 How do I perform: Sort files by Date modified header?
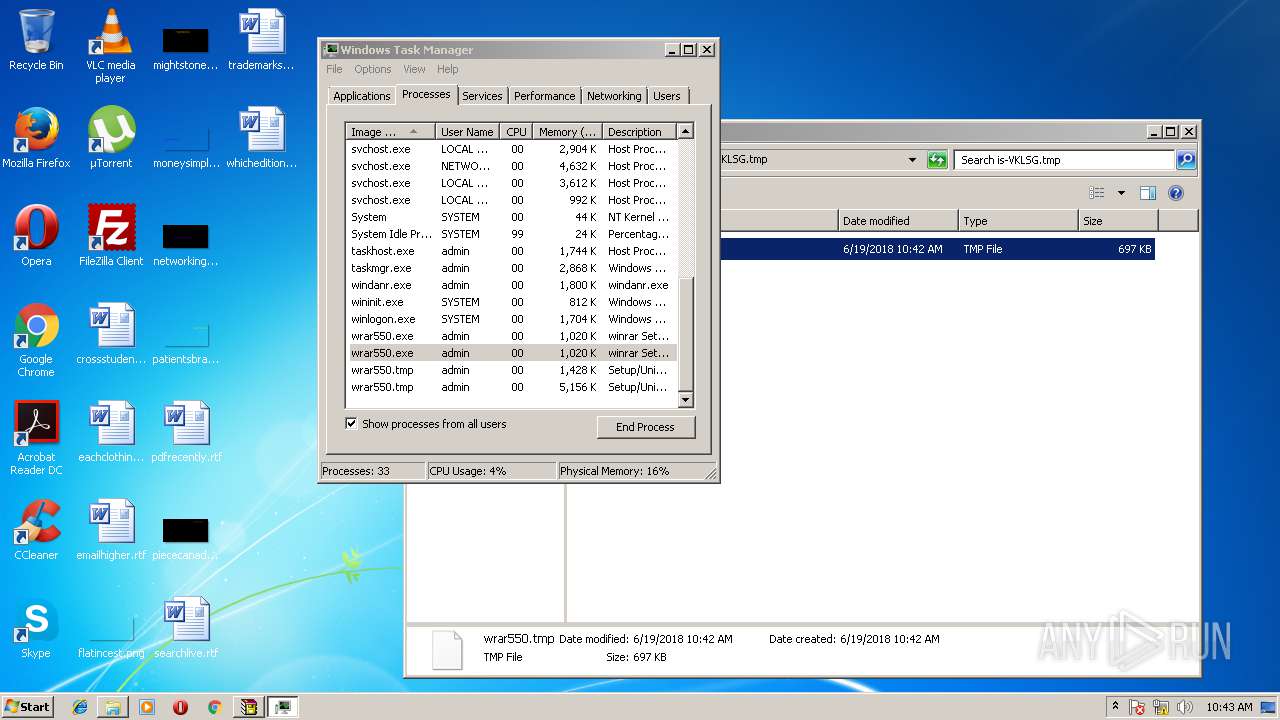click(x=897, y=221)
